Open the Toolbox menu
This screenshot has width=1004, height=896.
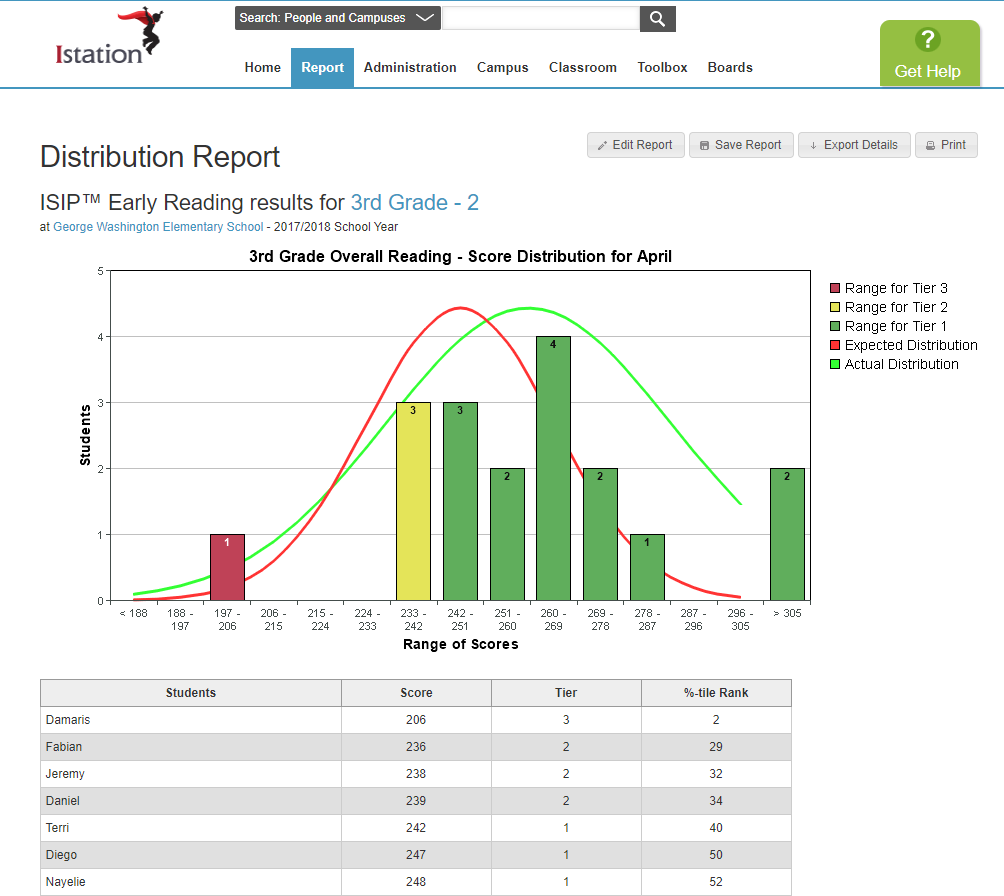[x=662, y=68]
